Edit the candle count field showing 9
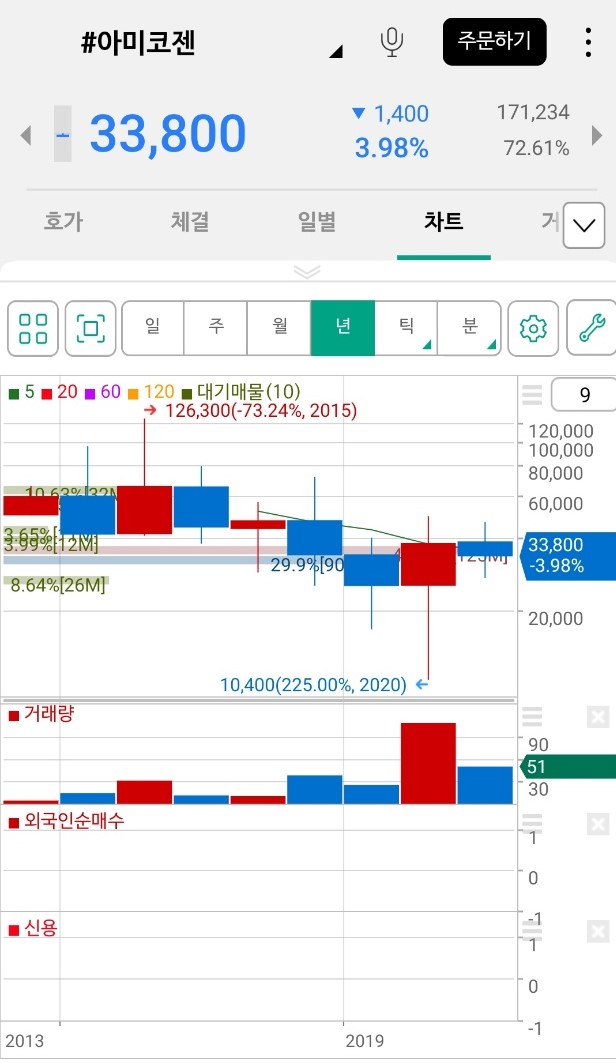The image size is (616, 1063). pos(583,395)
